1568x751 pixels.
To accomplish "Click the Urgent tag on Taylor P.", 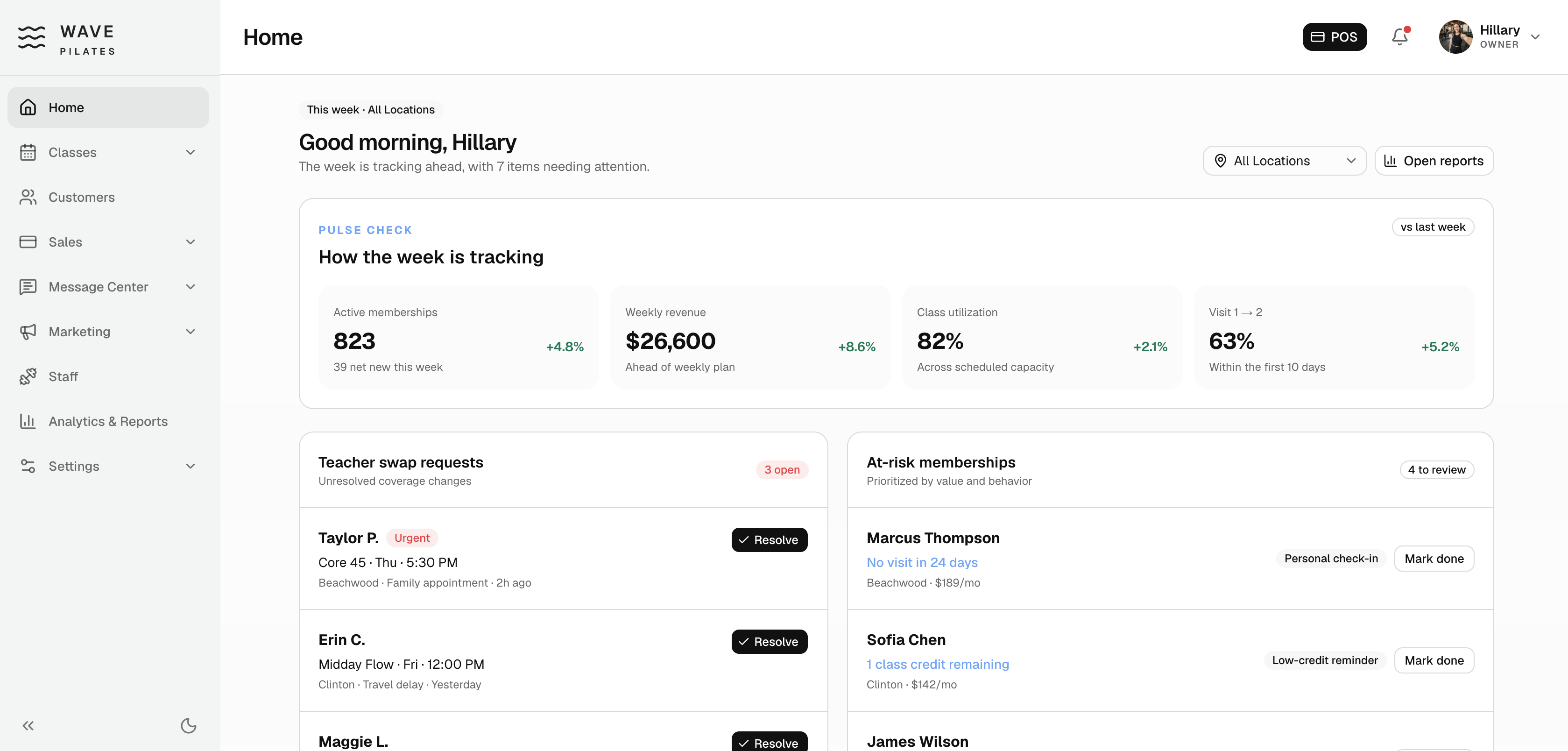I will pos(411,538).
